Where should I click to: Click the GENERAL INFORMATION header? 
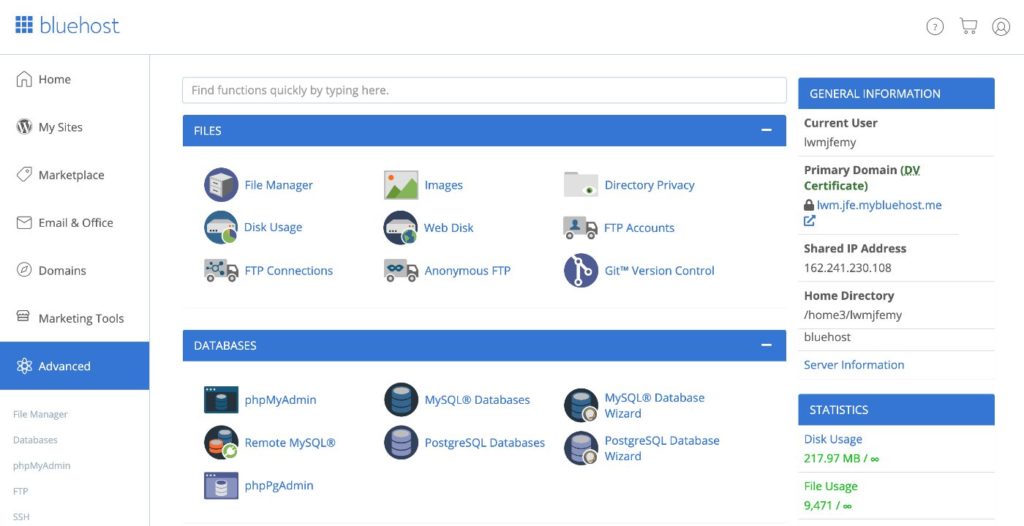[x=896, y=93]
